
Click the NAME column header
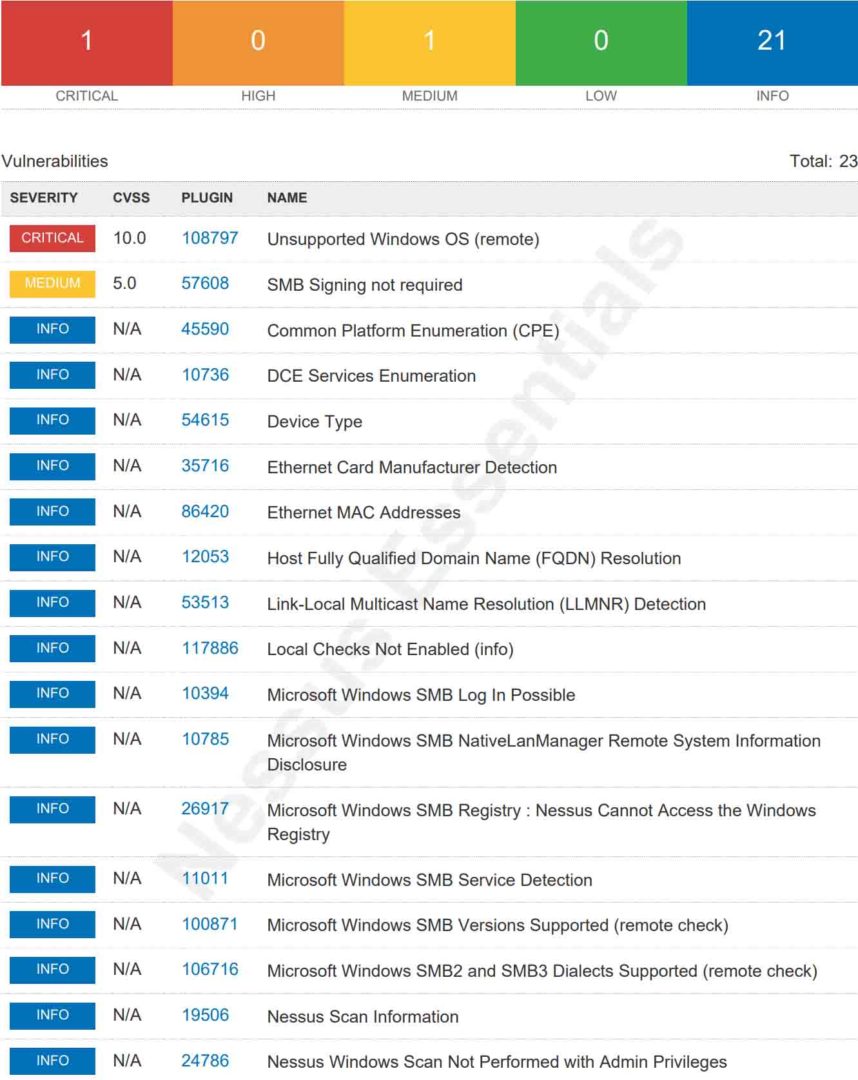click(x=287, y=198)
